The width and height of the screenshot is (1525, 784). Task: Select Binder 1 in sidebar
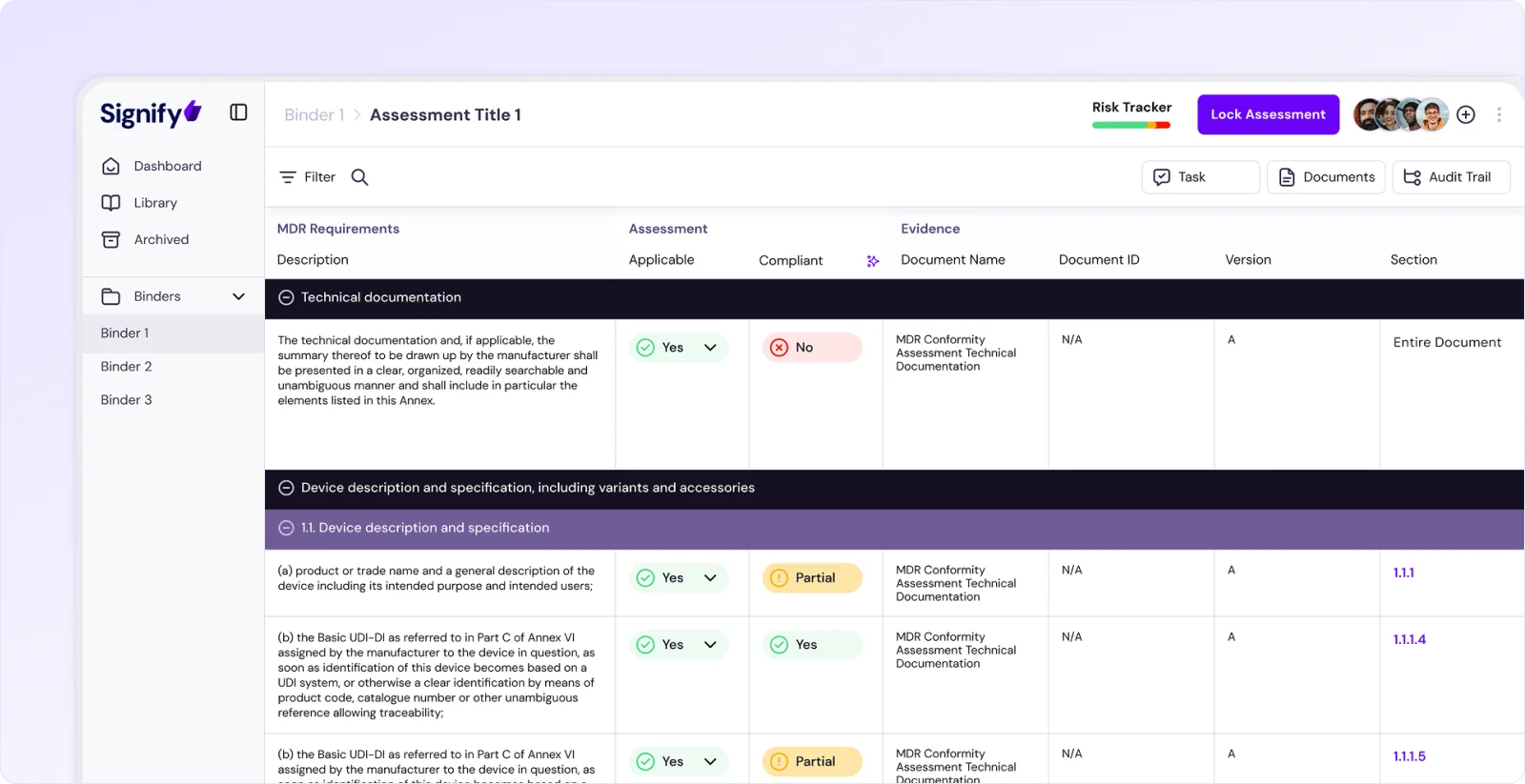click(x=173, y=333)
